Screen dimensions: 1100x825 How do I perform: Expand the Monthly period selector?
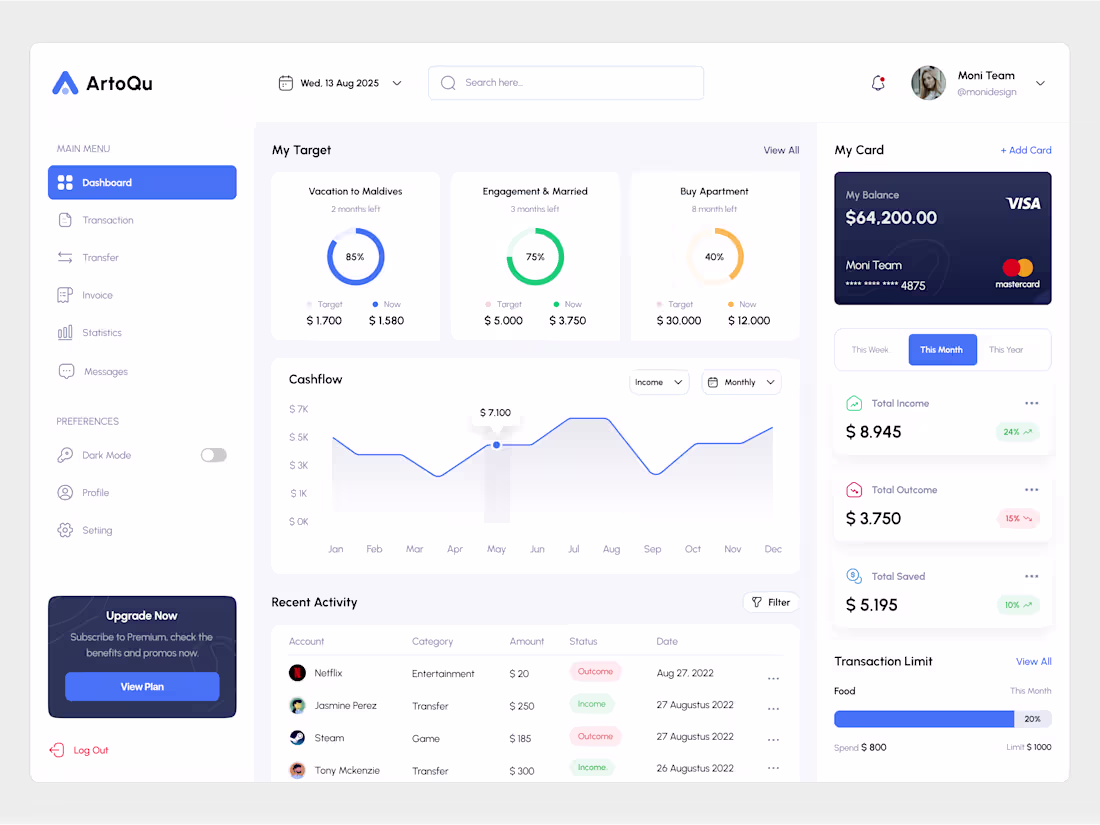click(x=741, y=382)
